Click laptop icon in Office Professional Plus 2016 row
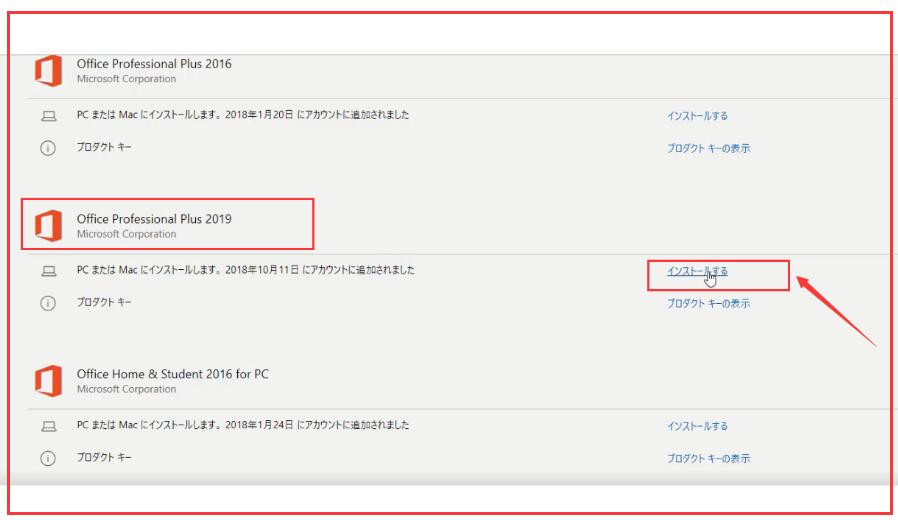898x520 pixels. (x=49, y=116)
